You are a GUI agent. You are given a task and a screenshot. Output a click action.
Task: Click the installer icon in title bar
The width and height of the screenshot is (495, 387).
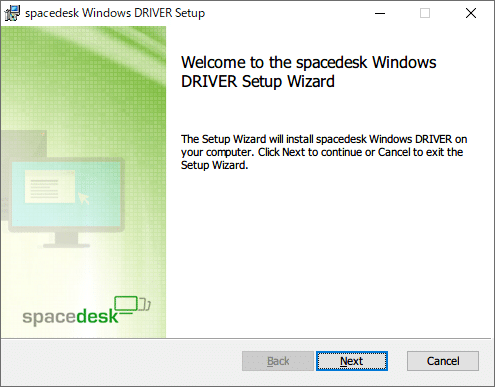[x=13, y=13]
